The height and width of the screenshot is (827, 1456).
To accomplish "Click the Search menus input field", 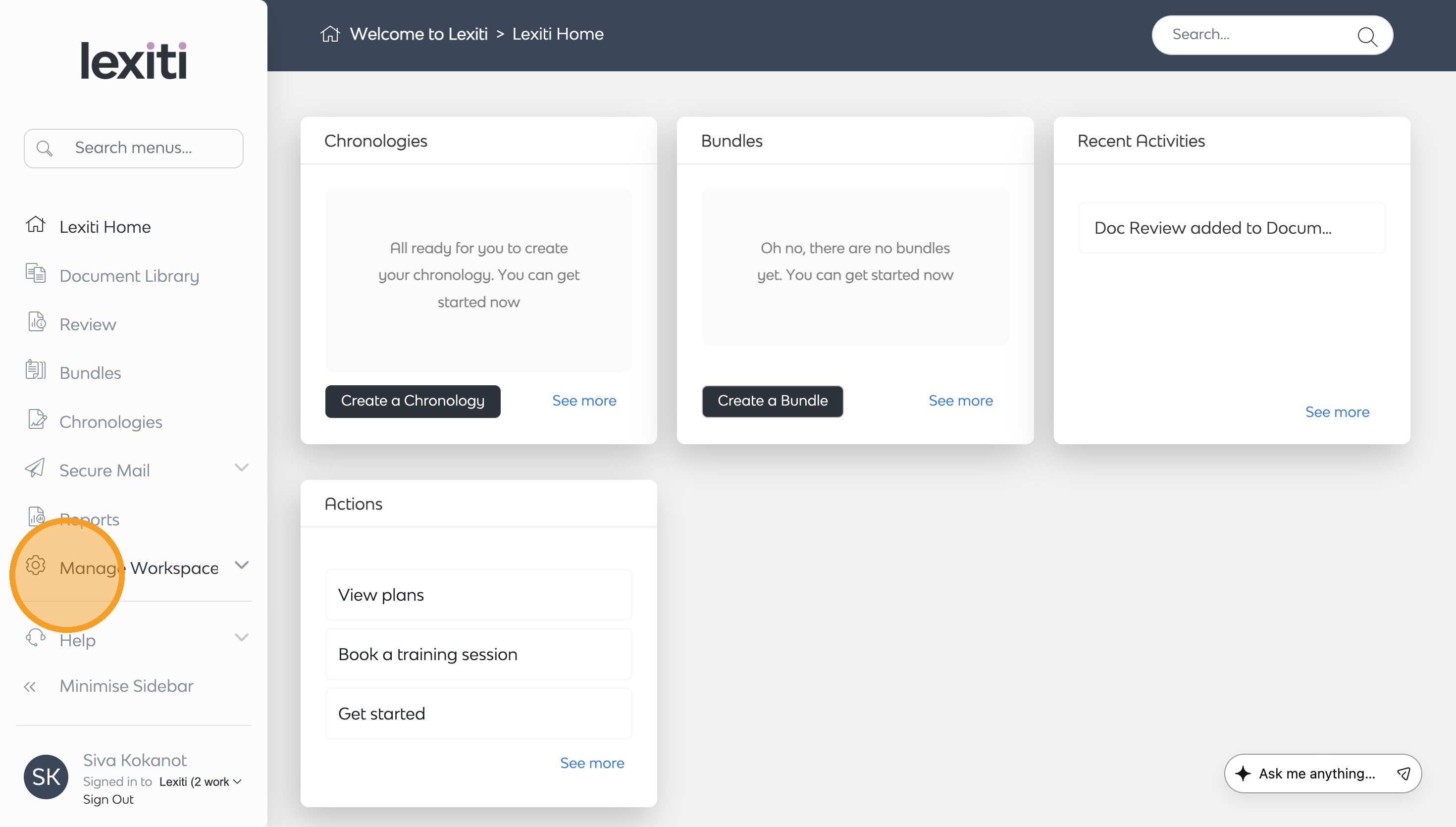I will (134, 148).
